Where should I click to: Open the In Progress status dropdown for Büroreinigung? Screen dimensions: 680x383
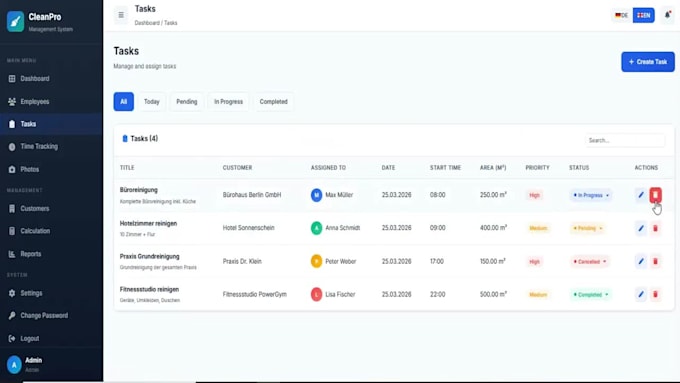coord(591,195)
